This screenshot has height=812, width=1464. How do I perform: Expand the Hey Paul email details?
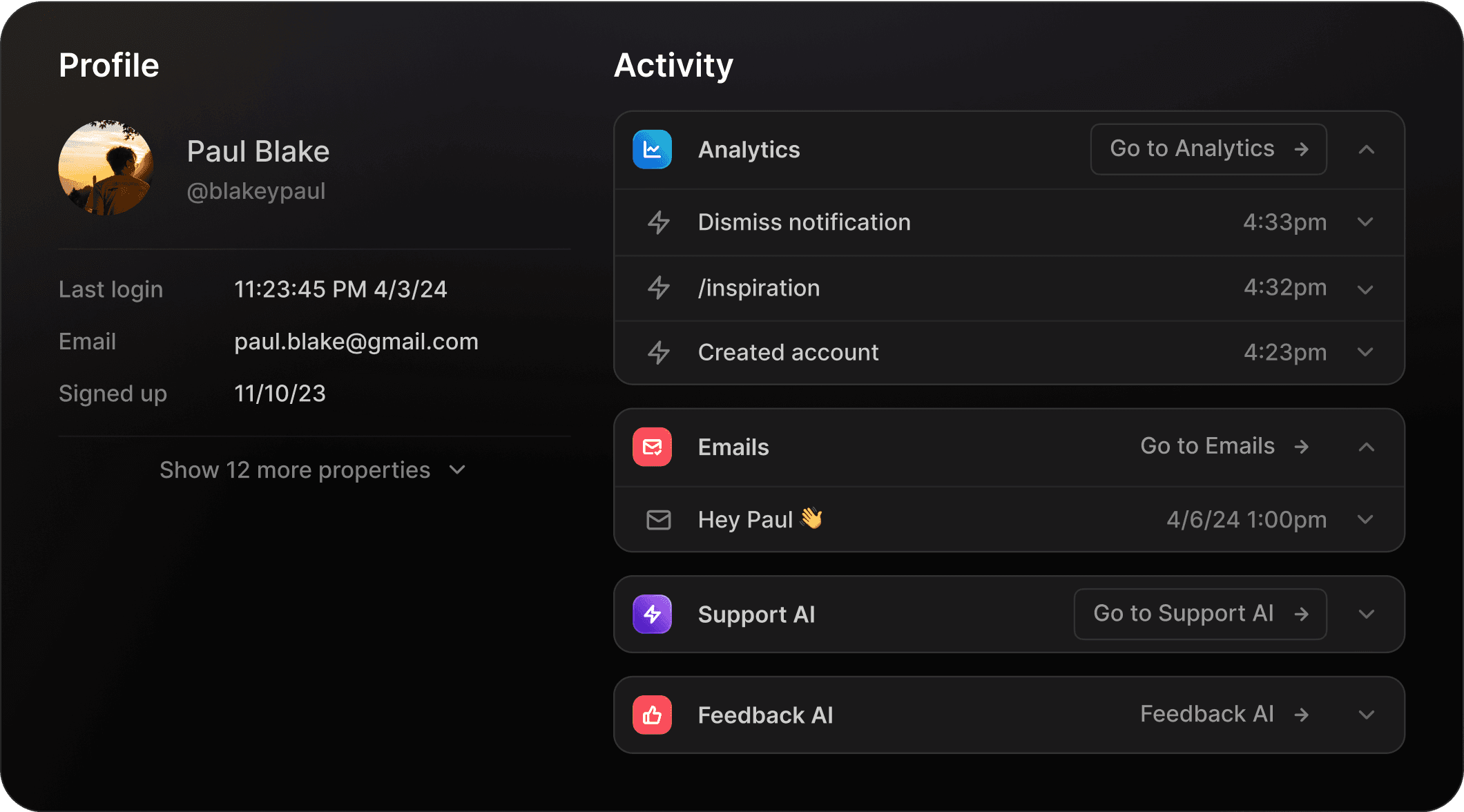(x=1365, y=519)
